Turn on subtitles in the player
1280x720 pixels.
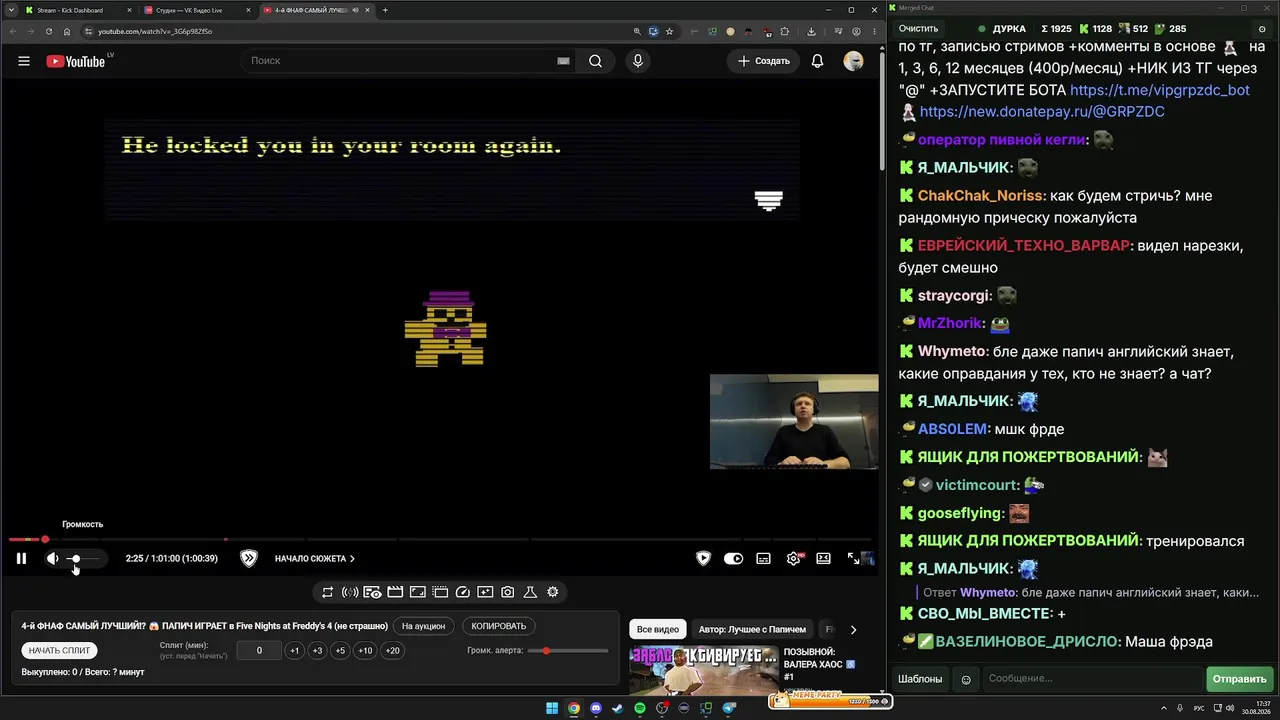coord(763,558)
